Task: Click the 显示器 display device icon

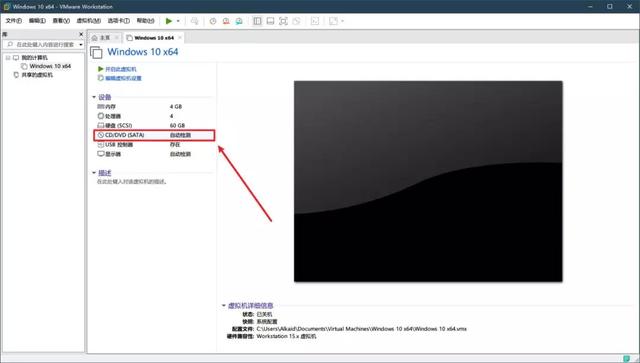Action: (x=100, y=154)
